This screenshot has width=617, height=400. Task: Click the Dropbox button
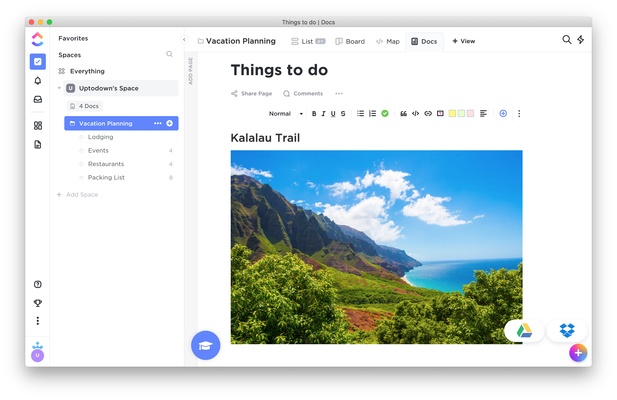pyautogui.click(x=567, y=331)
